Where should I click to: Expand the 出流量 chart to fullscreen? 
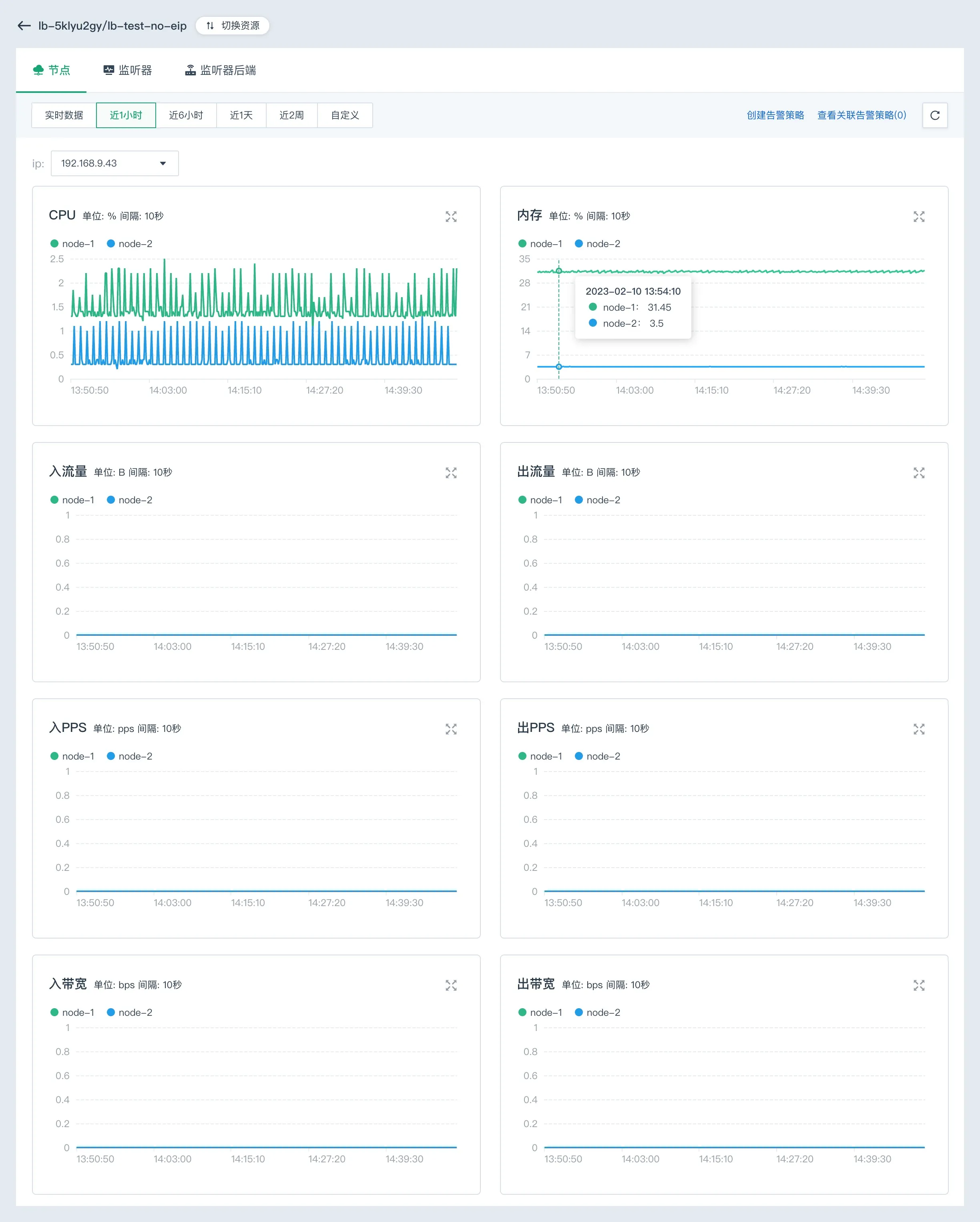click(x=919, y=473)
